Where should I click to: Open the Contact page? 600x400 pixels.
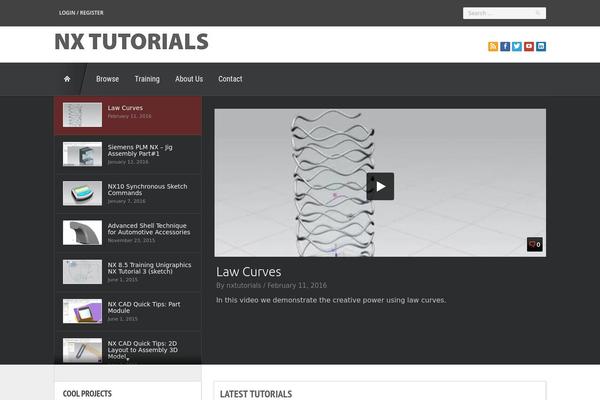click(x=230, y=79)
